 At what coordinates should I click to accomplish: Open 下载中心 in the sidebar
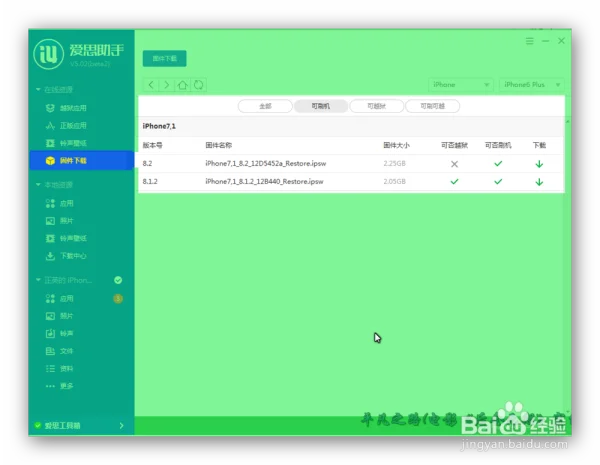(73, 256)
